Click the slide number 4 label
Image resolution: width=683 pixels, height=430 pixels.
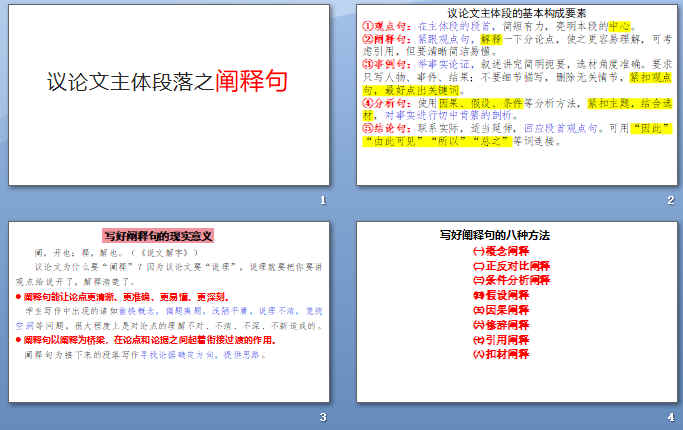point(670,417)
